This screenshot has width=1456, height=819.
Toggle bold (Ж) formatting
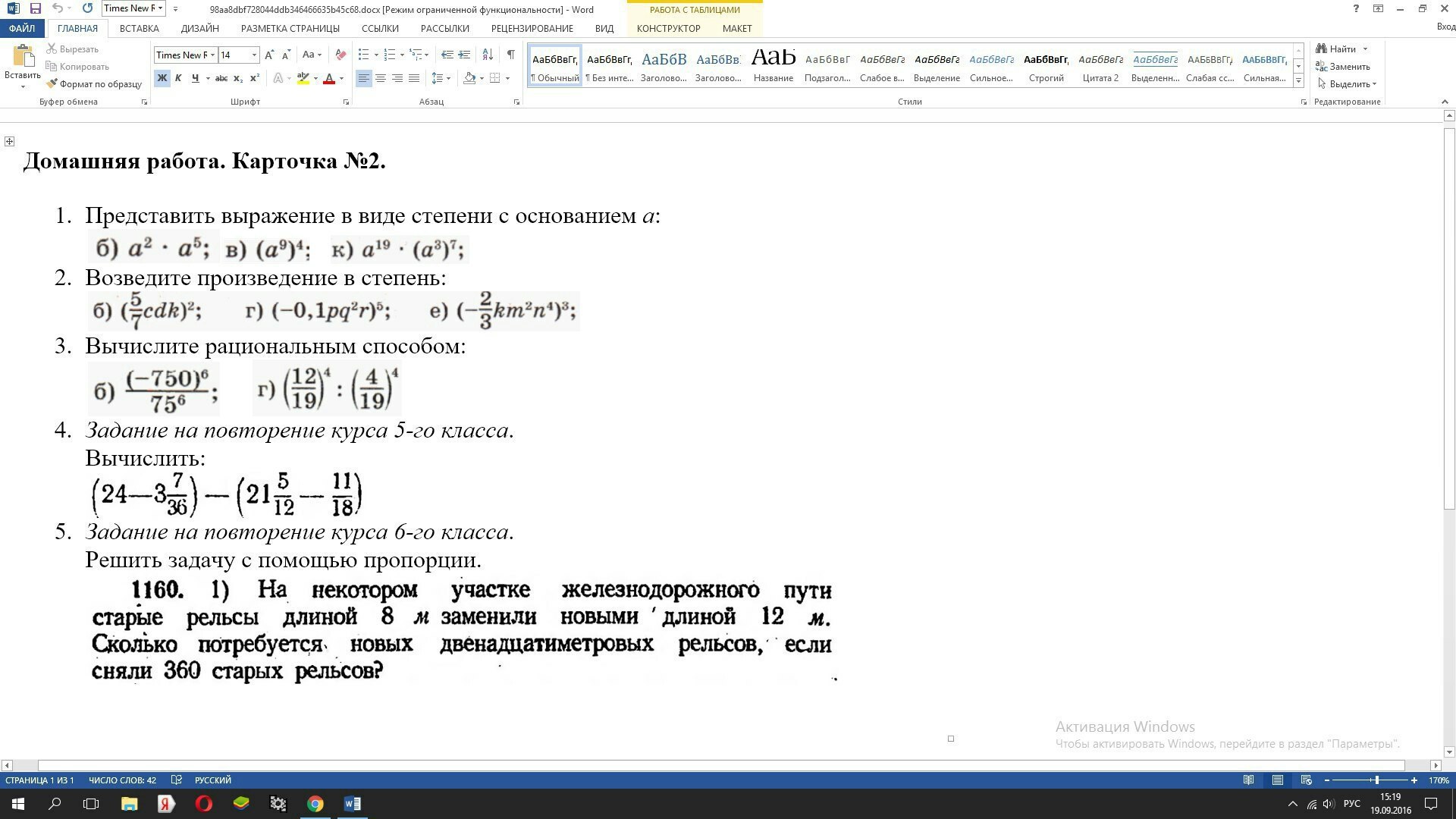tap(162, 78)
